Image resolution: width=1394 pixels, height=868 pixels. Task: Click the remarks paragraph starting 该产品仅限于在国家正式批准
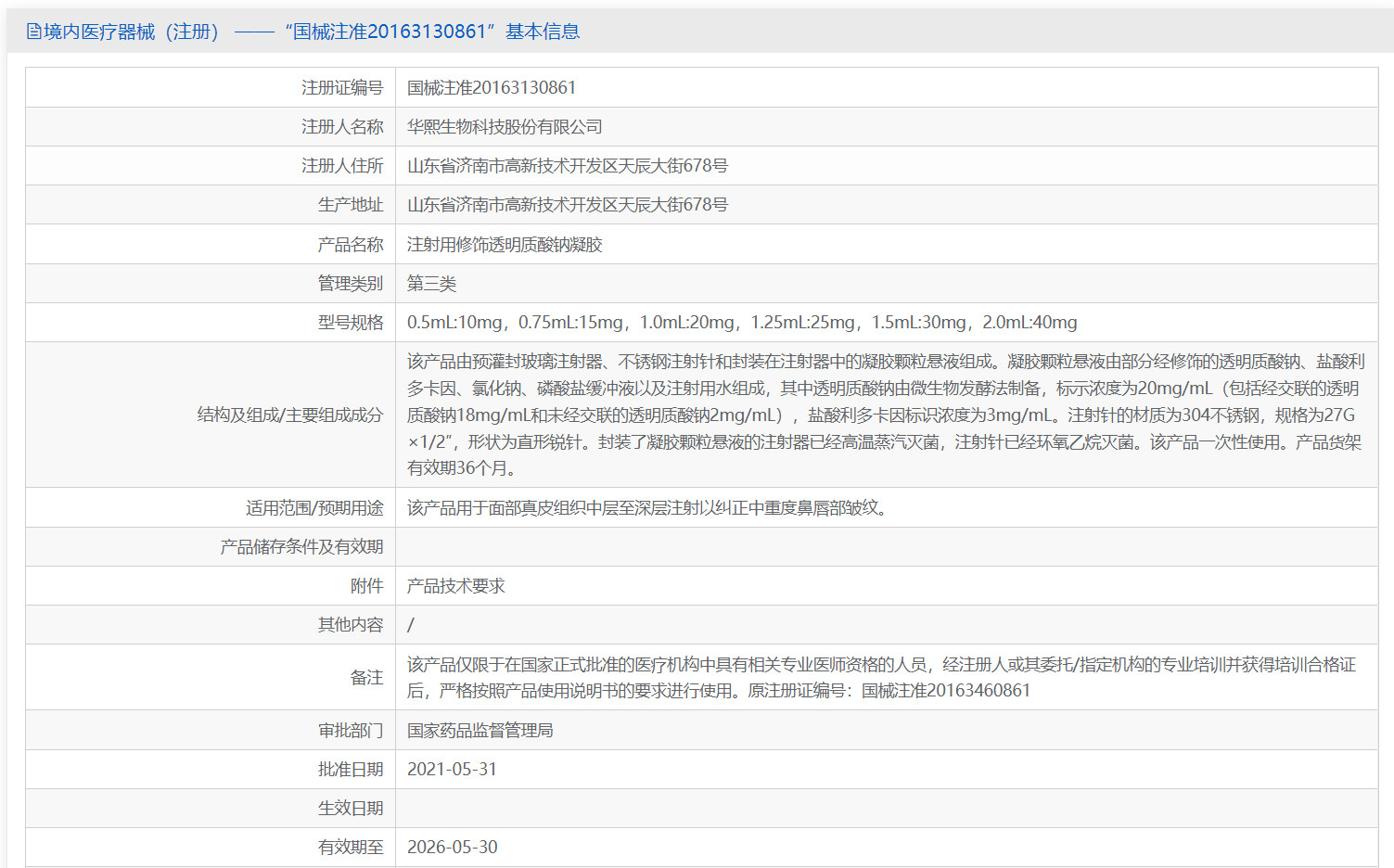881,678
